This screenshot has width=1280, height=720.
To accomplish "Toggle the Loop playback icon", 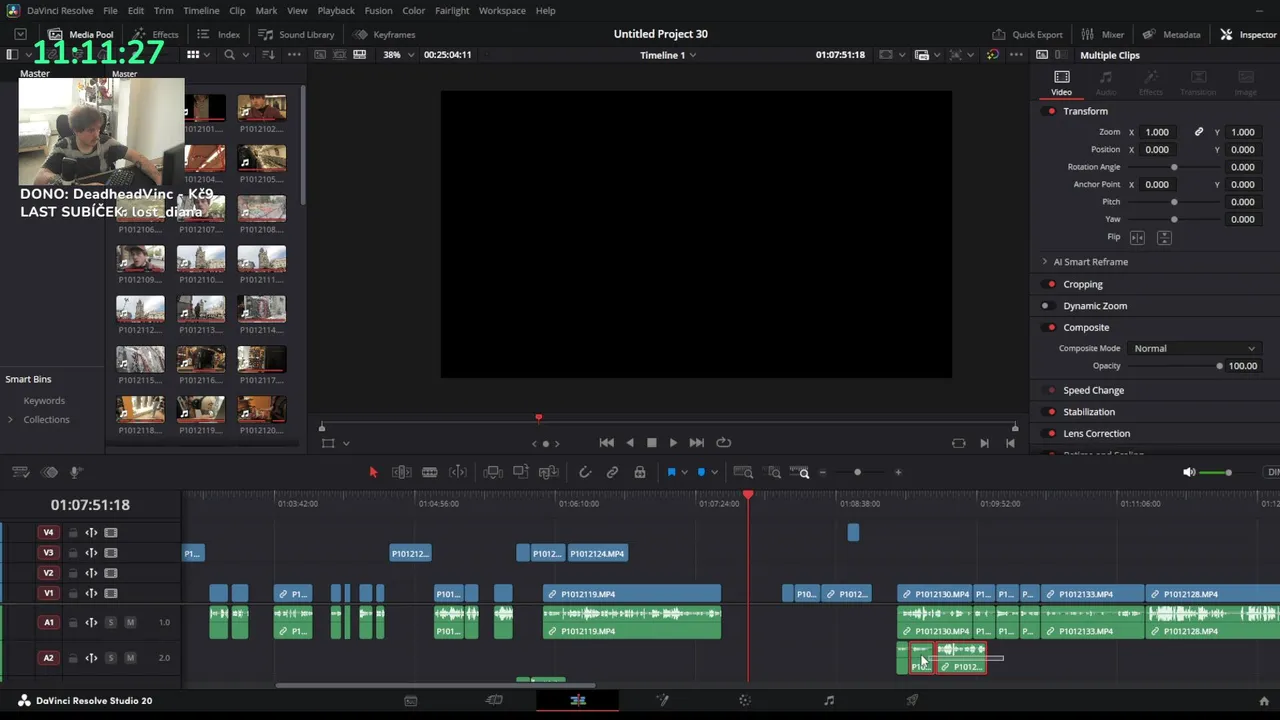I will (724, 443).
